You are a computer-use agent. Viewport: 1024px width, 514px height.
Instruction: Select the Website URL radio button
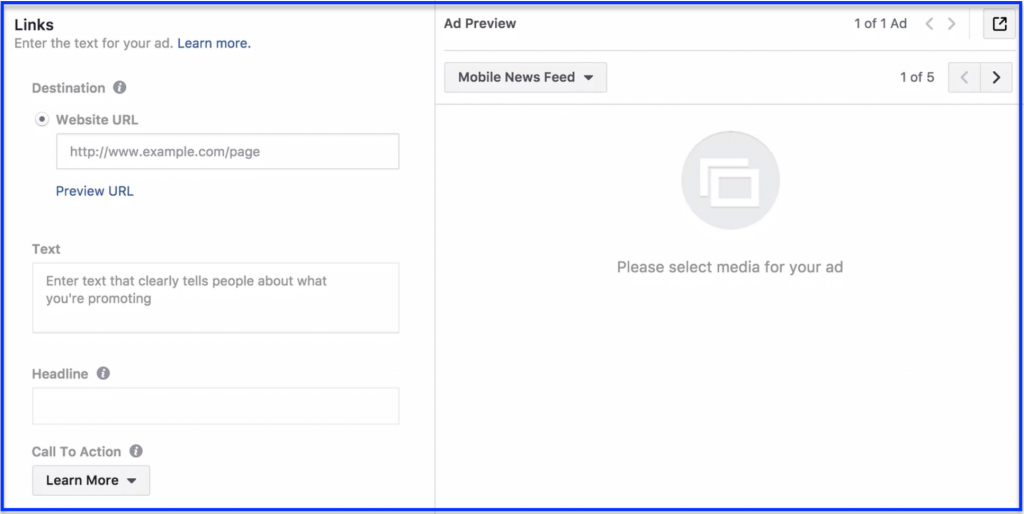coord(42,120)
